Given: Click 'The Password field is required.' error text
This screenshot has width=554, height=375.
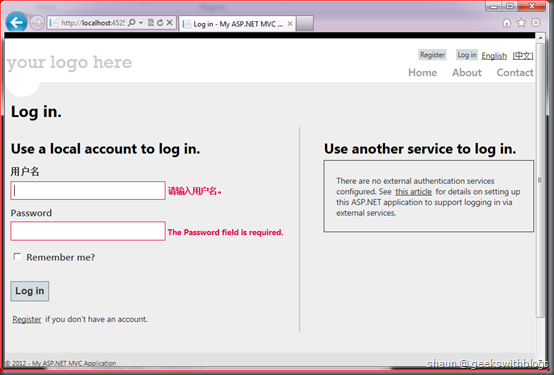Looking at the screenshot, I should point(225,232).
